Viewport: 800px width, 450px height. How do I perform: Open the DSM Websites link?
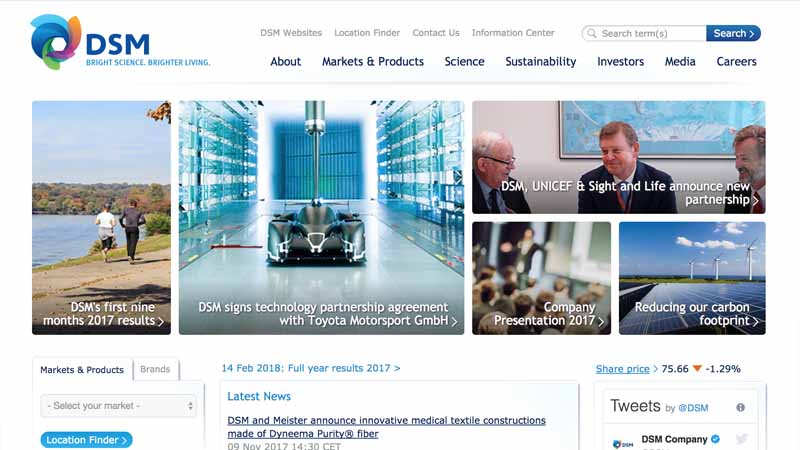pos(291,33)
